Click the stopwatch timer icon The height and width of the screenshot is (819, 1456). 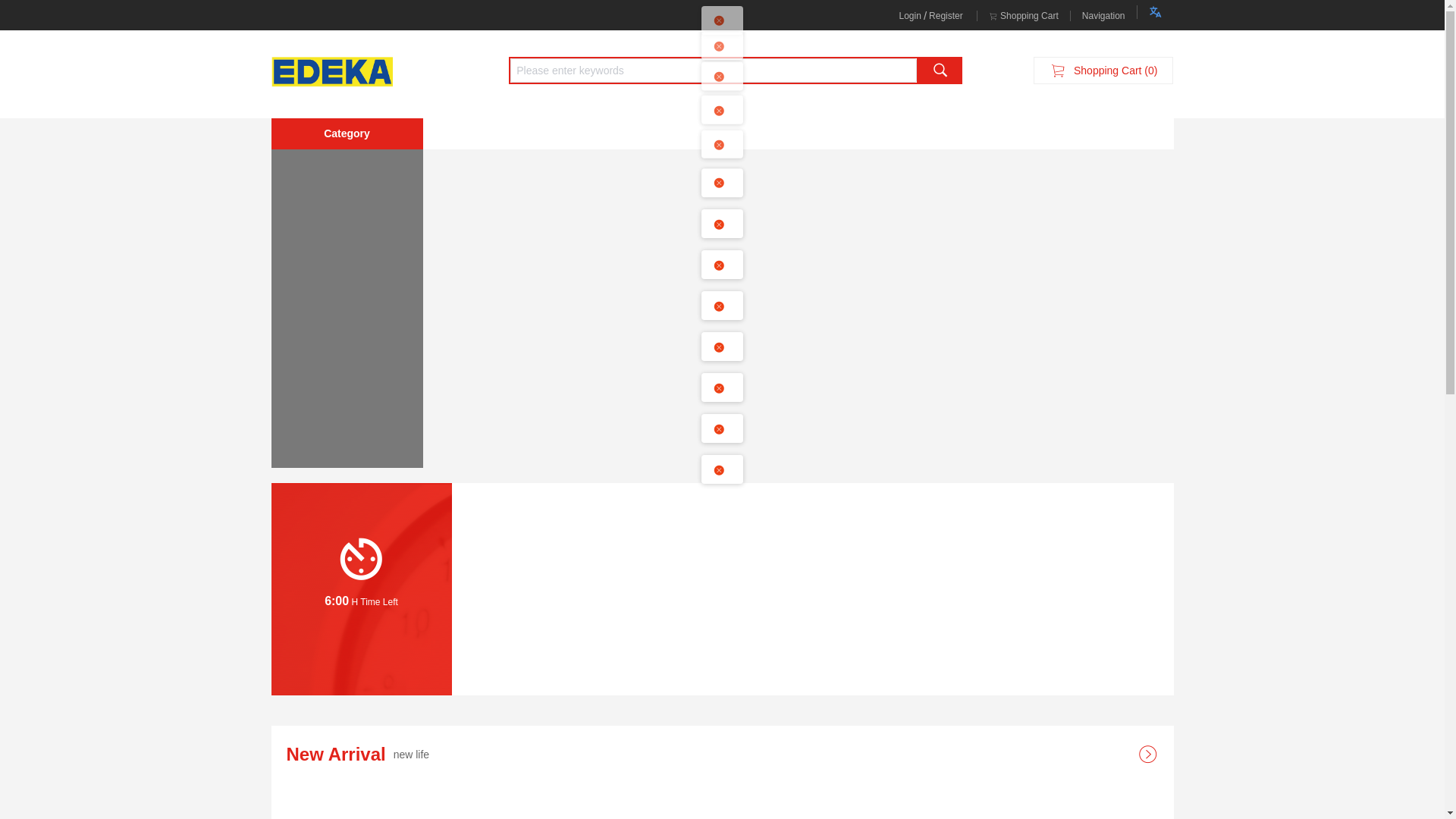pos(361,559)
